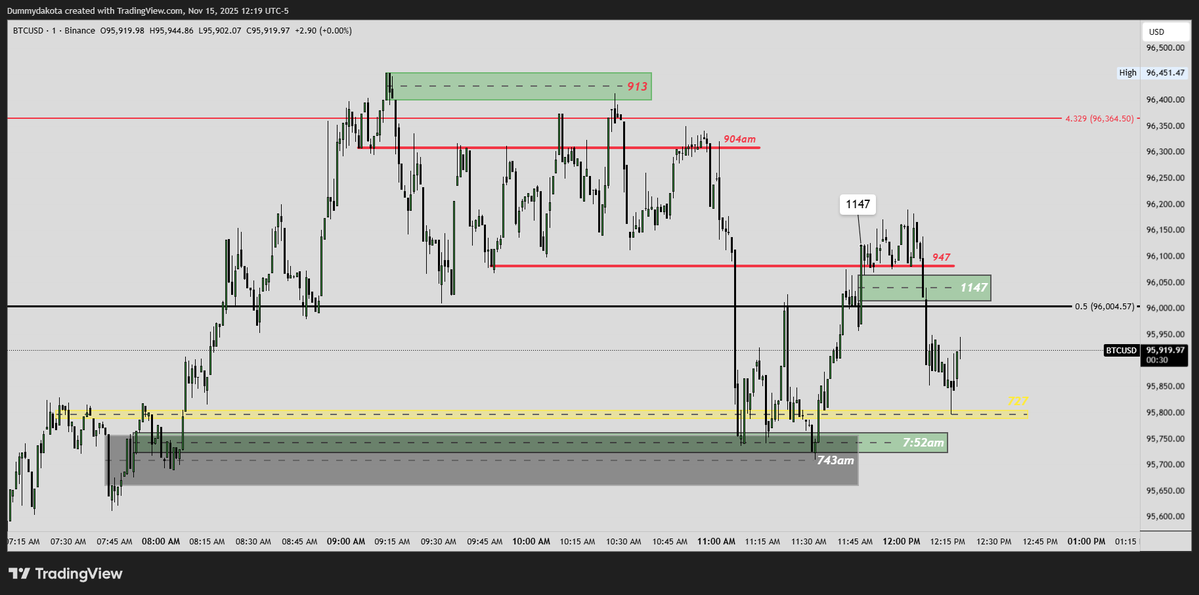Click the 1147 label inside green rectangle
1199x595 pixels.
[974, 288]
